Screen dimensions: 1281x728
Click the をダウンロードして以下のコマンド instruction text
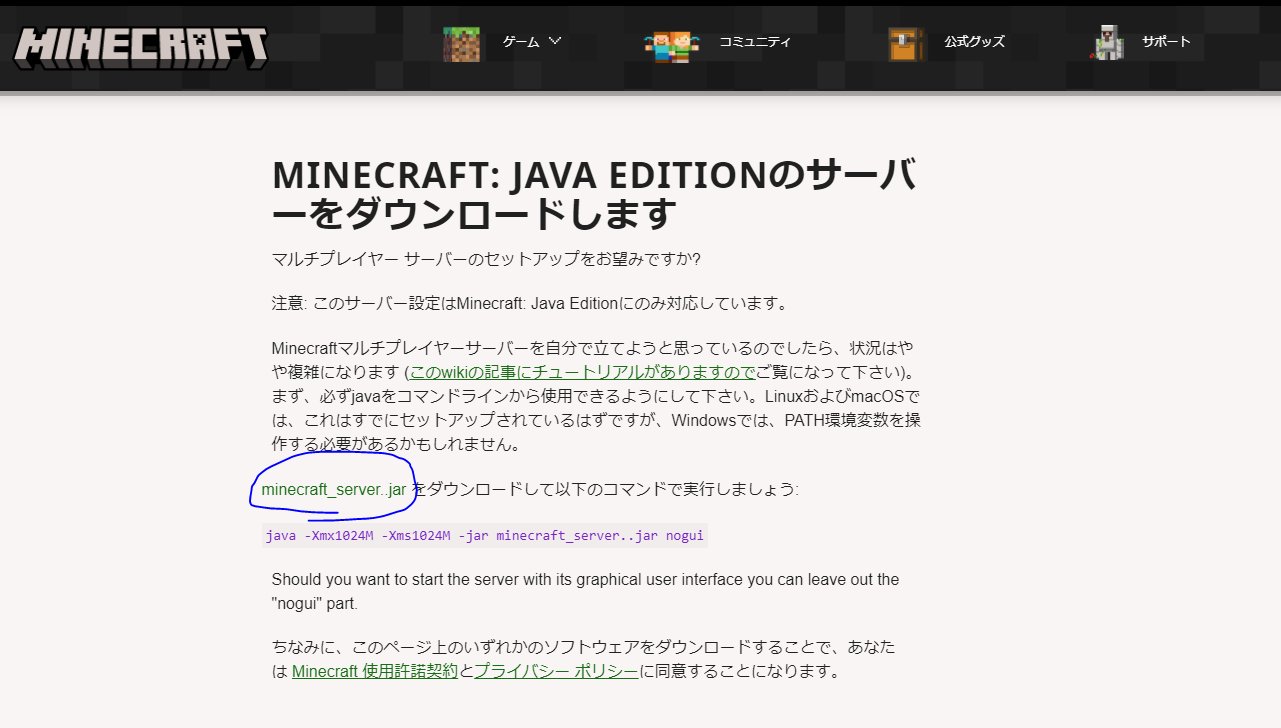(606, 490)
